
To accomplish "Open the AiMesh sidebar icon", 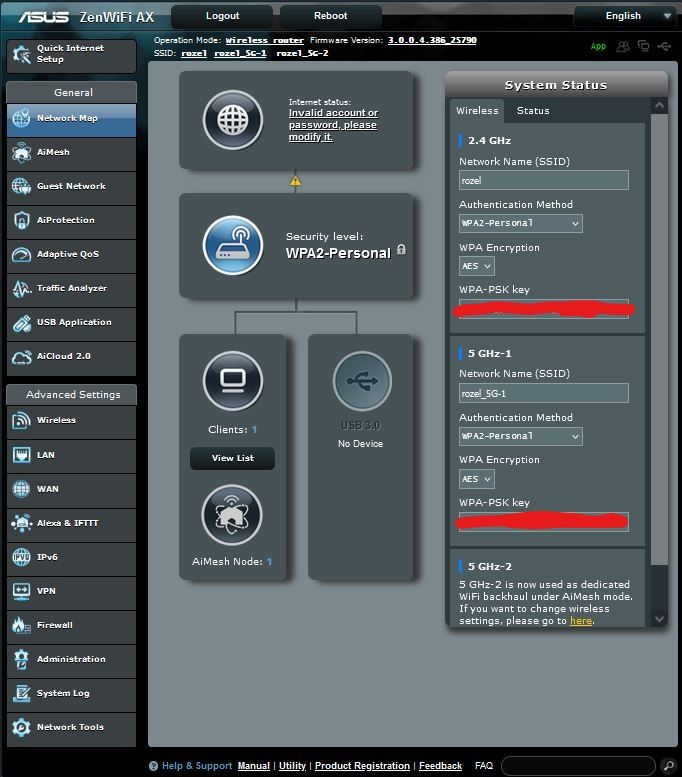I will pyautogui.click(x=21, y=153).
